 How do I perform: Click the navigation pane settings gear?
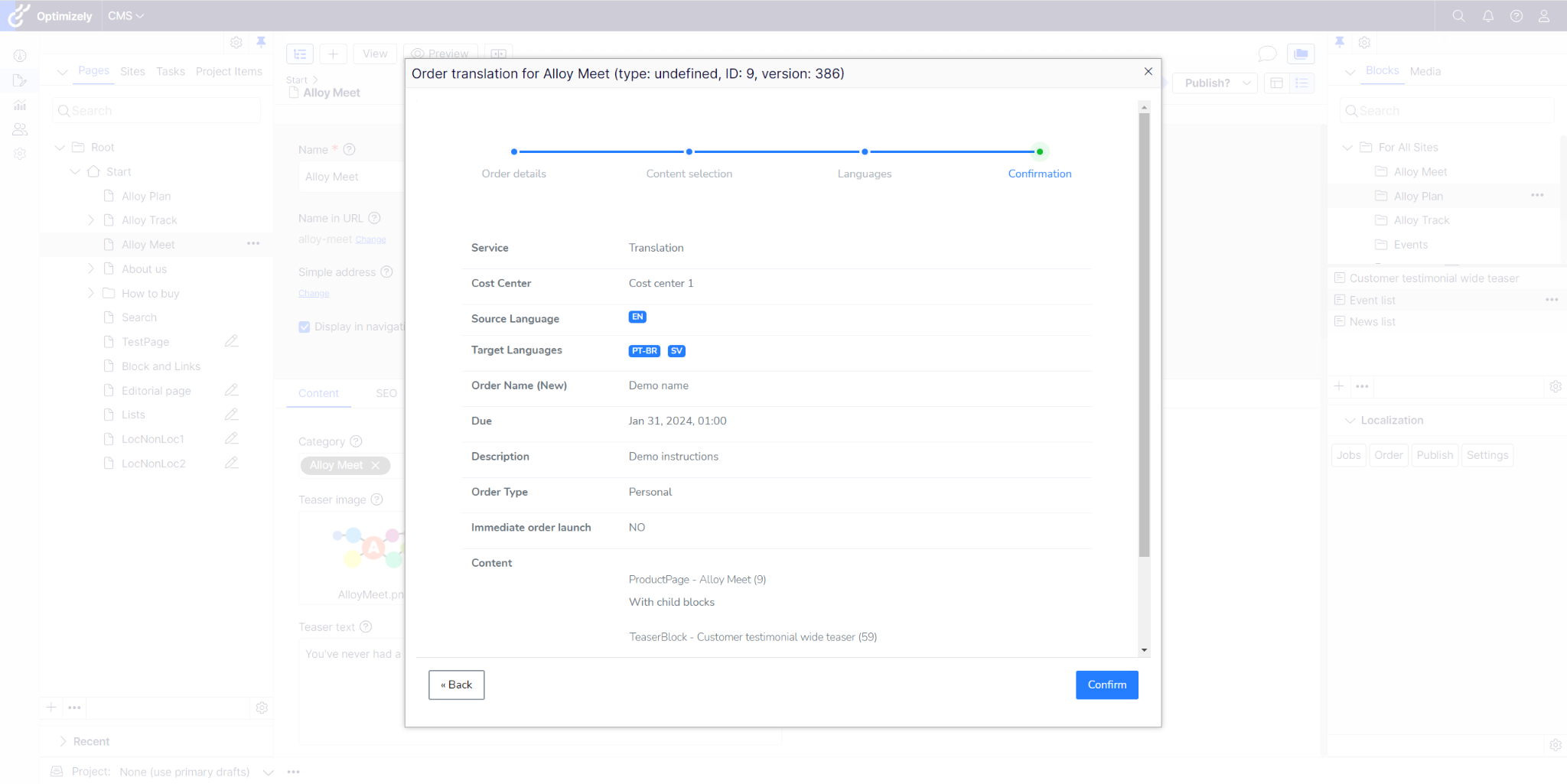[236, 43]
